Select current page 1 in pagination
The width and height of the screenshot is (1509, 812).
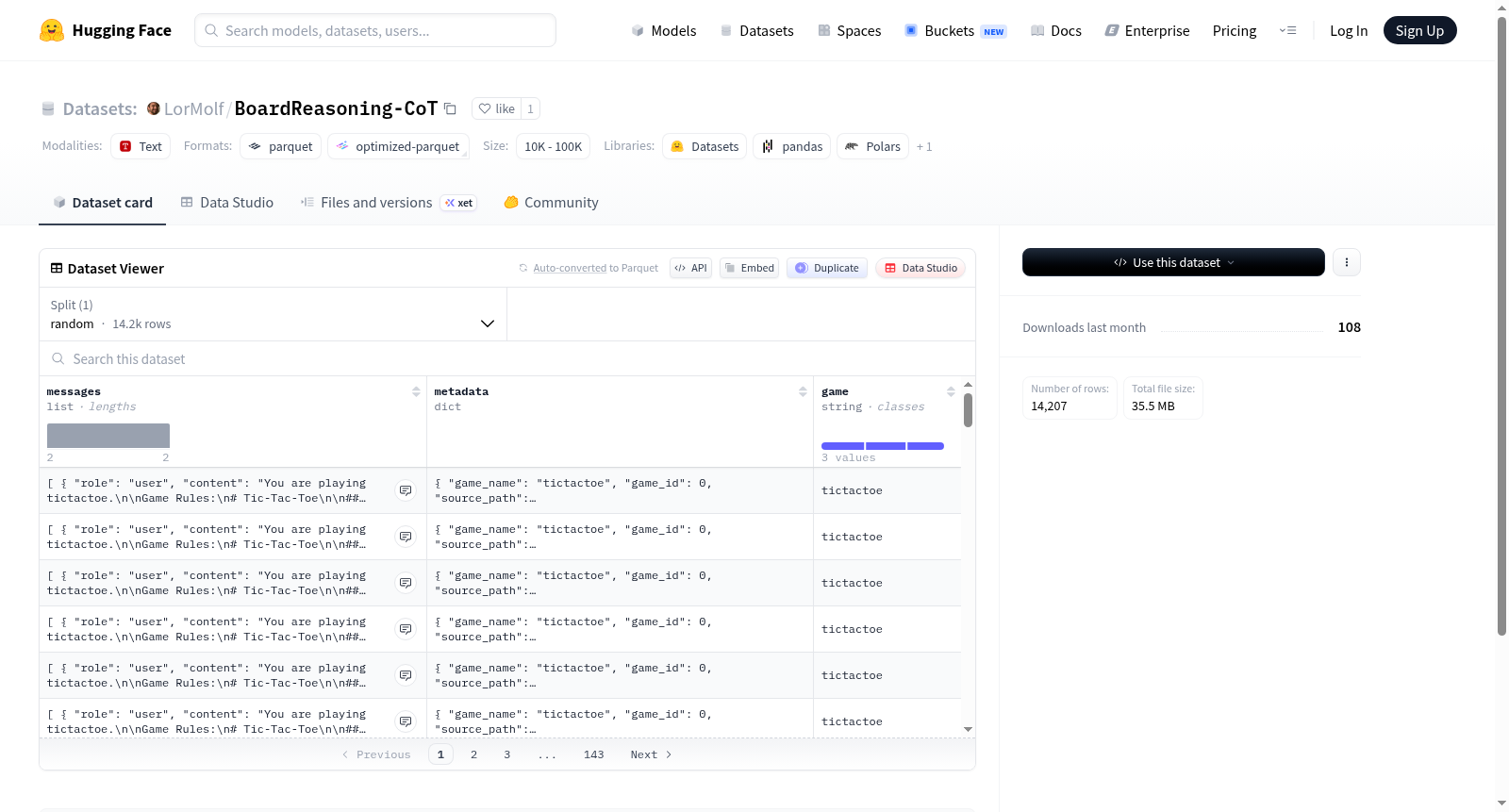(440, 754)
